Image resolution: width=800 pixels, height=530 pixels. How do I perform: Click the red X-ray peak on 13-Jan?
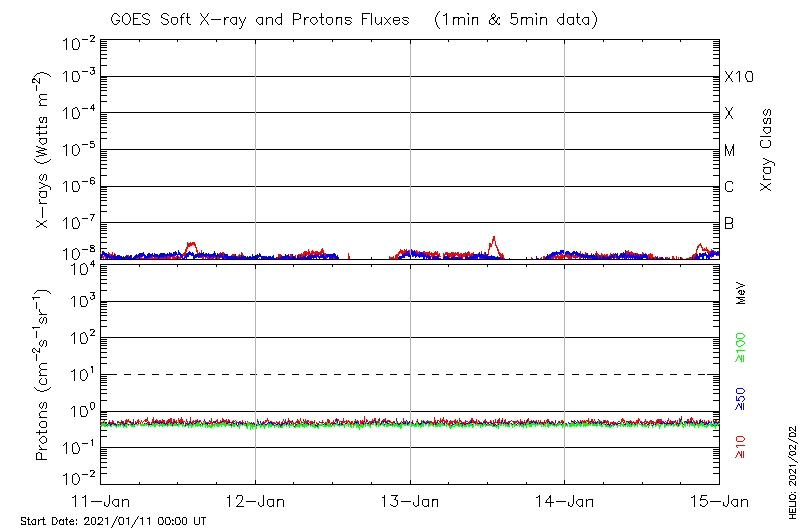click(493, 241)
